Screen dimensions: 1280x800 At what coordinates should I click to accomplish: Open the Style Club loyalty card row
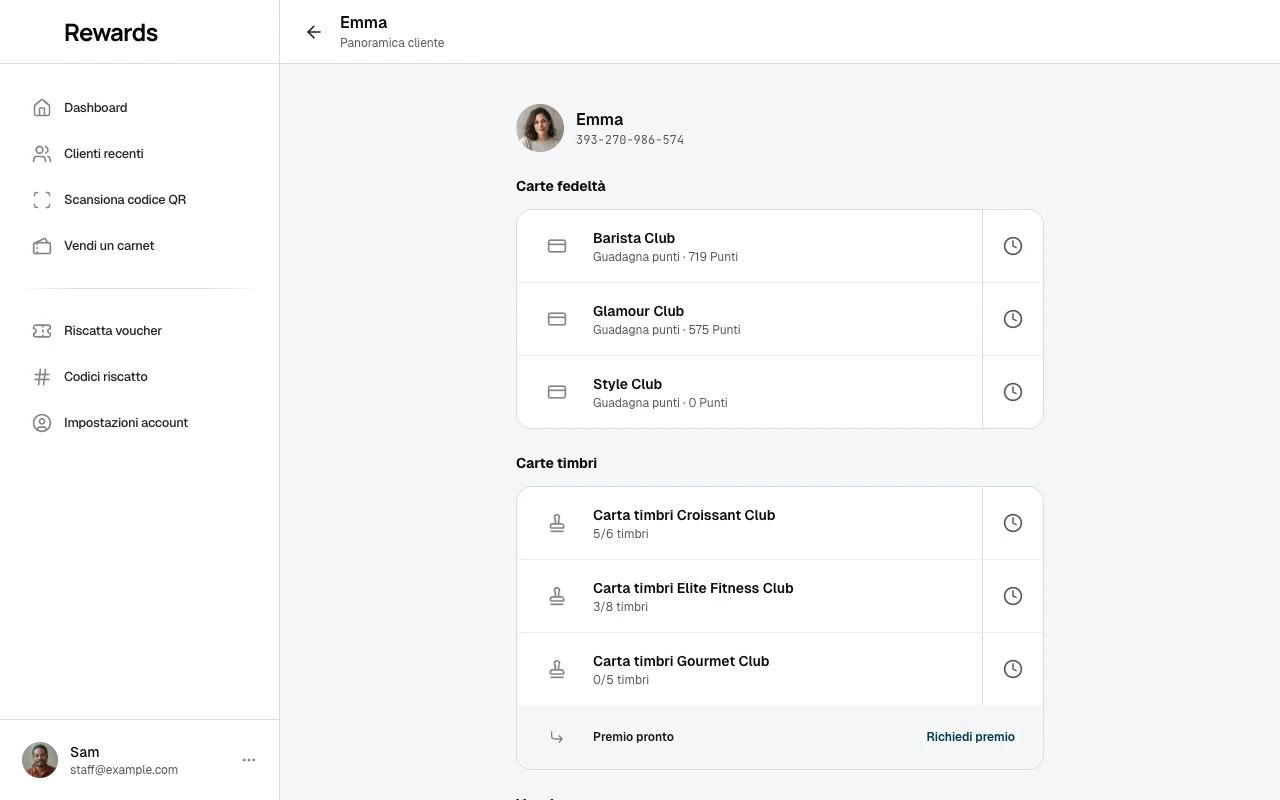pyautogui.click(x=749, y=392)
